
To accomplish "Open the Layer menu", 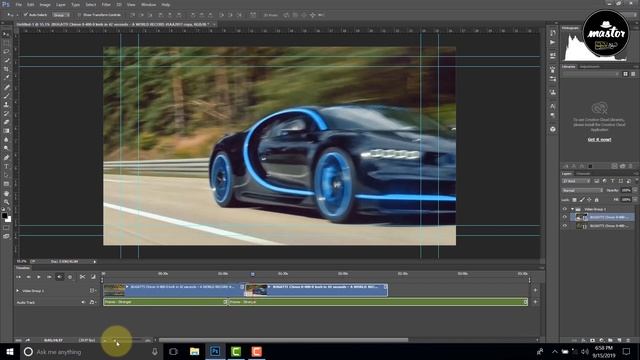I will click(61, 4).
